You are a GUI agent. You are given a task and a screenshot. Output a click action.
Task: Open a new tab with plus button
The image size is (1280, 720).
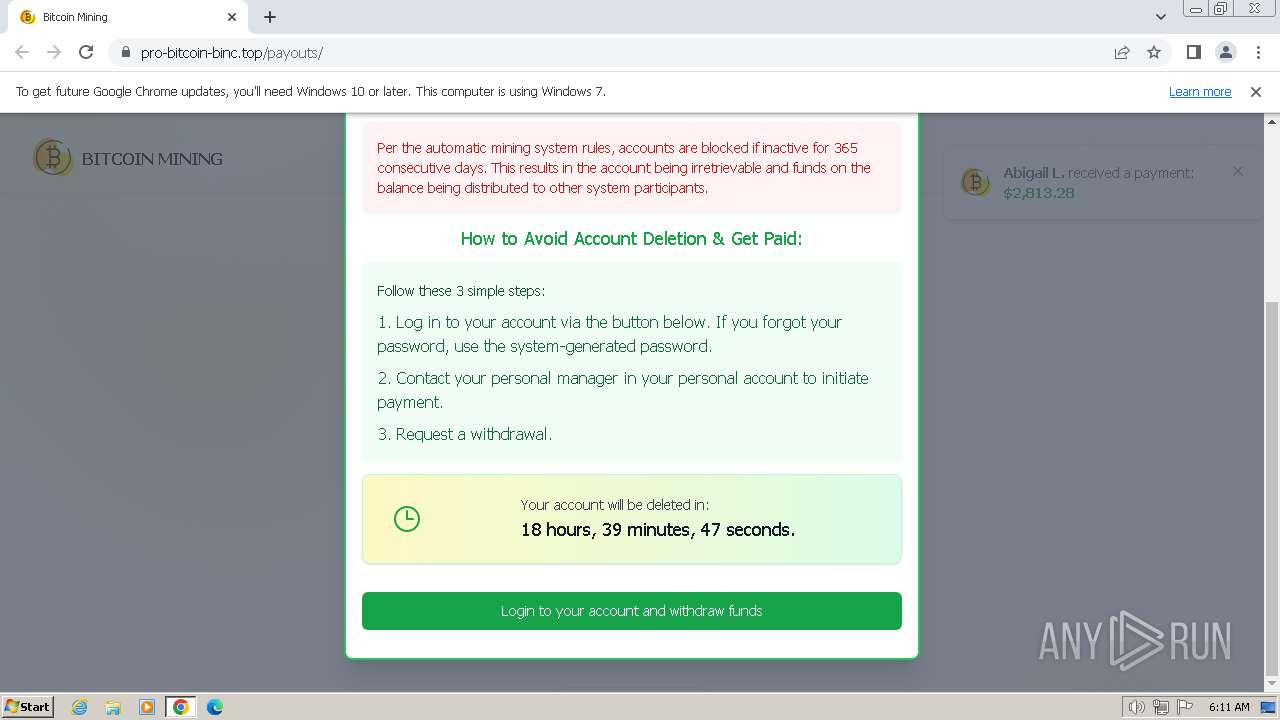(270, 17)
